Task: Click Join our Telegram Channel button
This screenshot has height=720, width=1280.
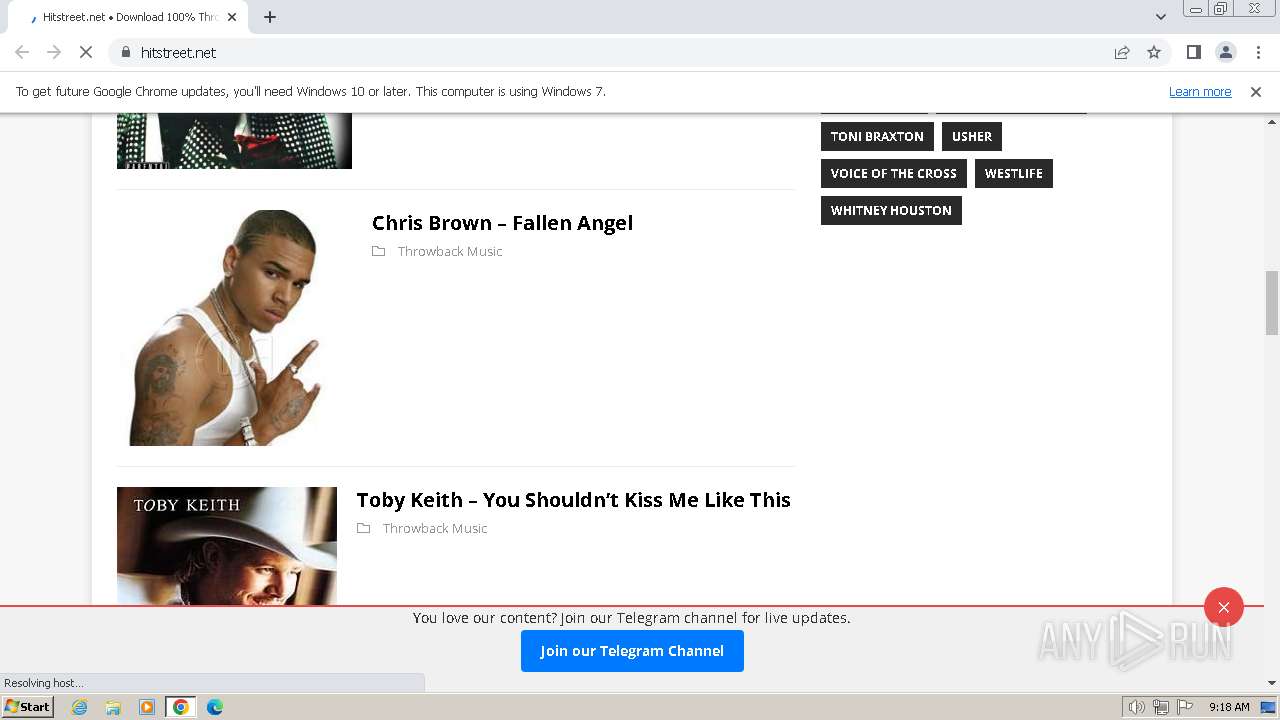Action: pyautogui.click(x=632, y=651)
